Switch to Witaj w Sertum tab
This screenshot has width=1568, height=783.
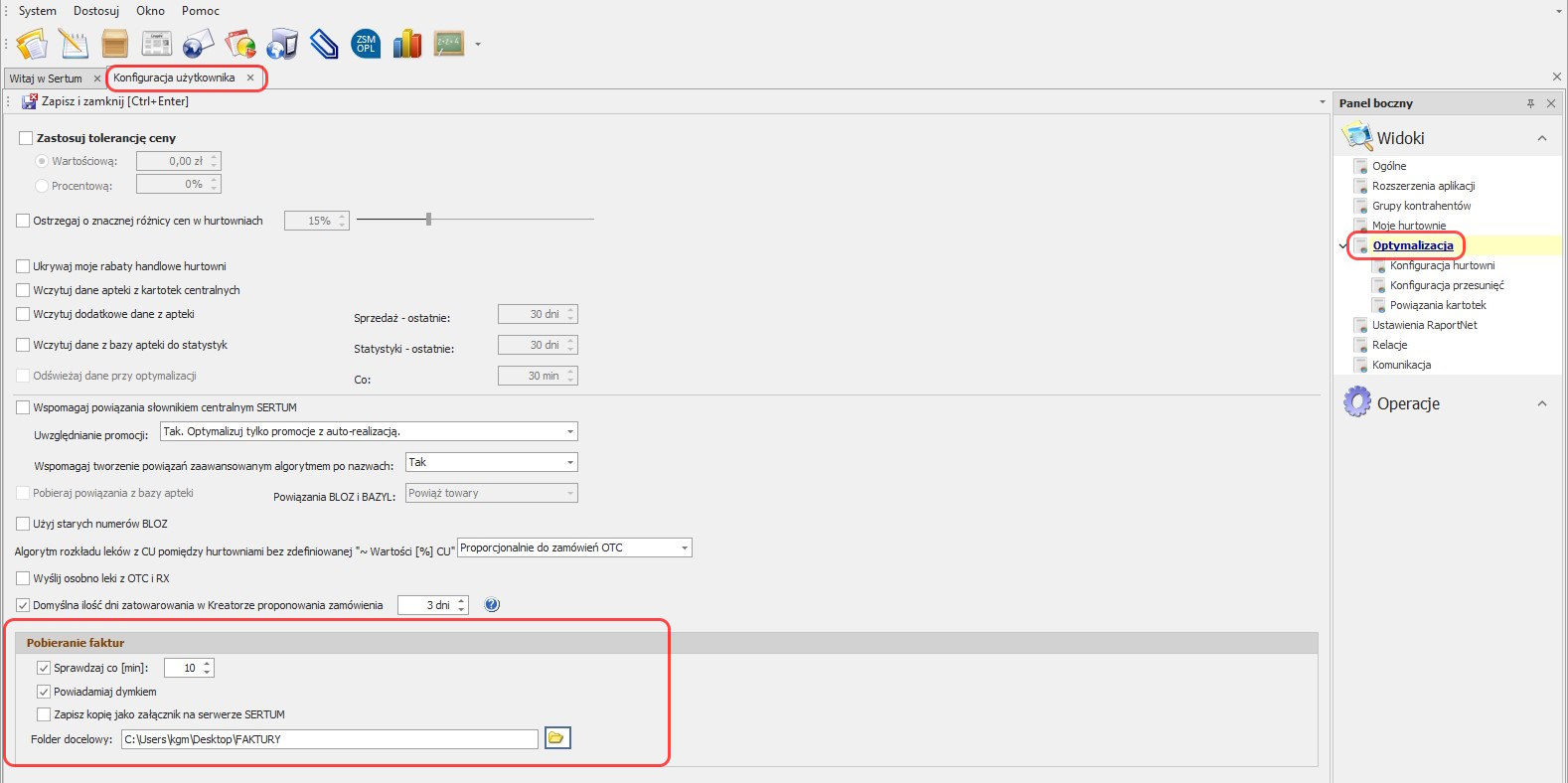(46, 78)
